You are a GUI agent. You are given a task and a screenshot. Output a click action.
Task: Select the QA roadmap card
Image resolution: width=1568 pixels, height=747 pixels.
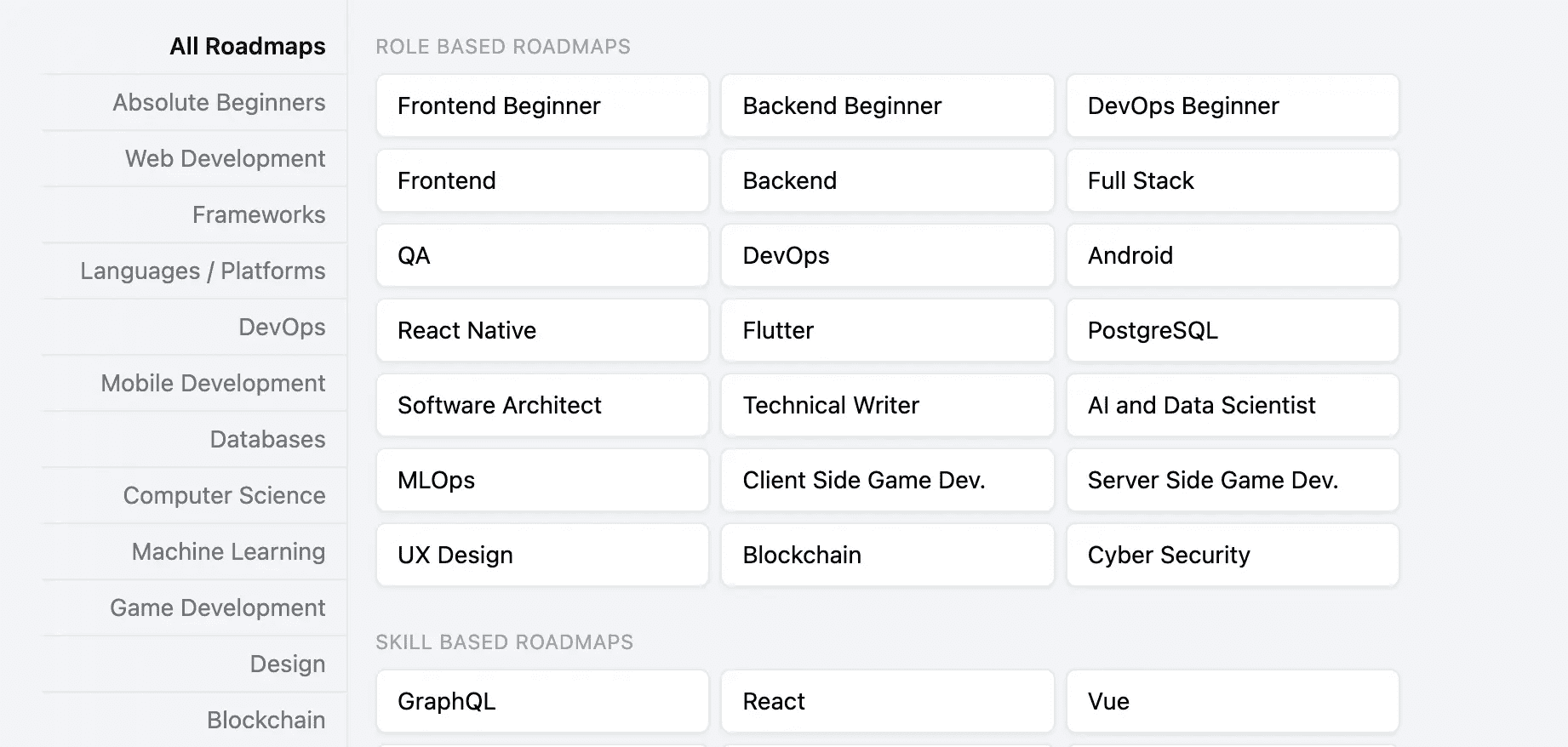[542, 255]
